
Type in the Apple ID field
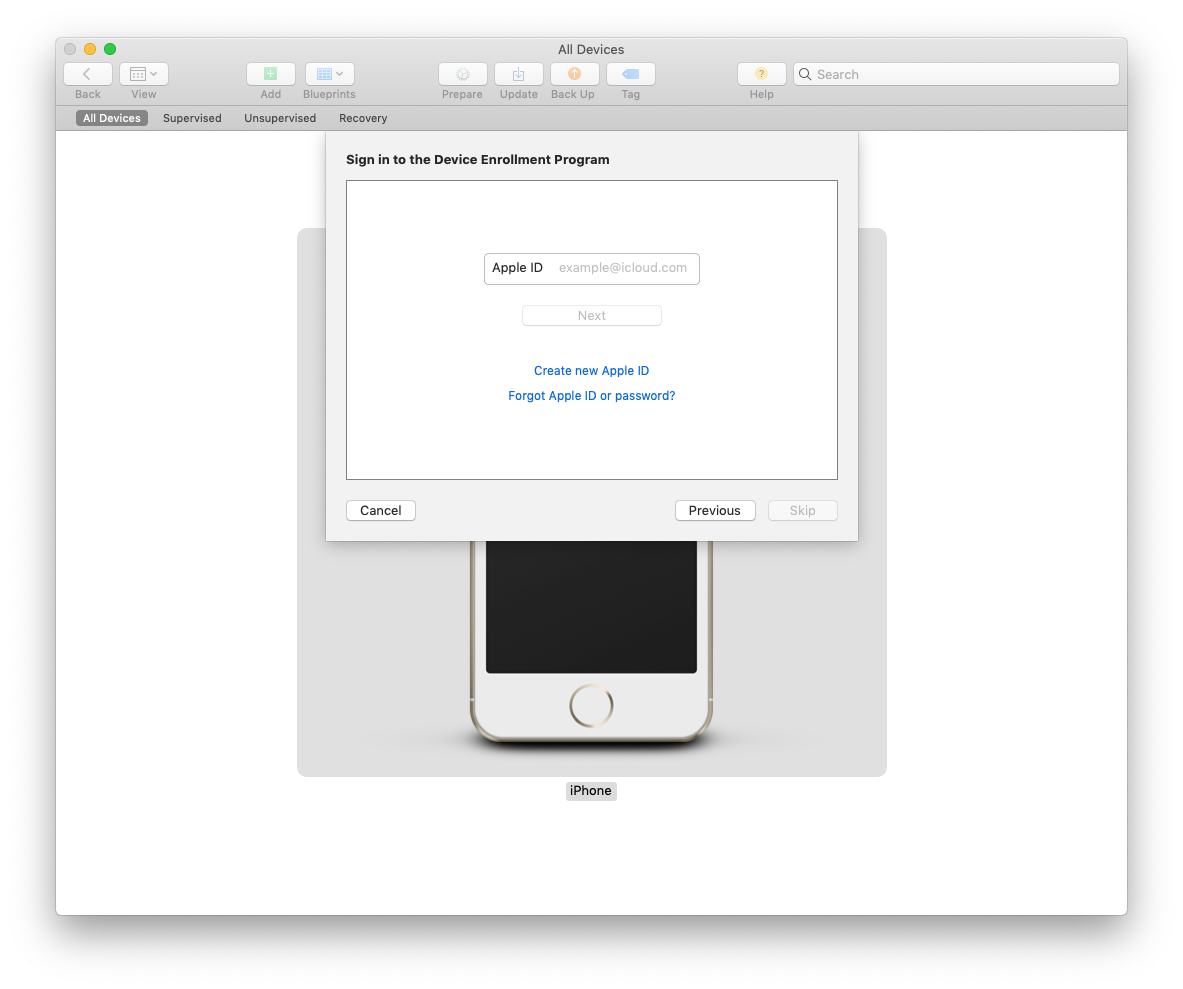tap(622, 268)
